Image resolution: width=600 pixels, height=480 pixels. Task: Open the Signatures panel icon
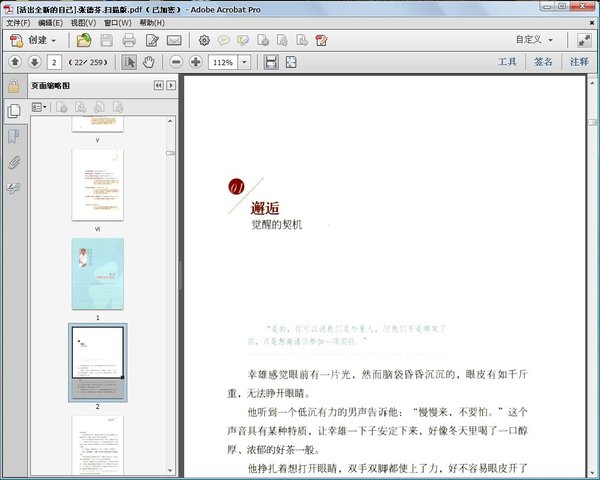click(13, 188)
